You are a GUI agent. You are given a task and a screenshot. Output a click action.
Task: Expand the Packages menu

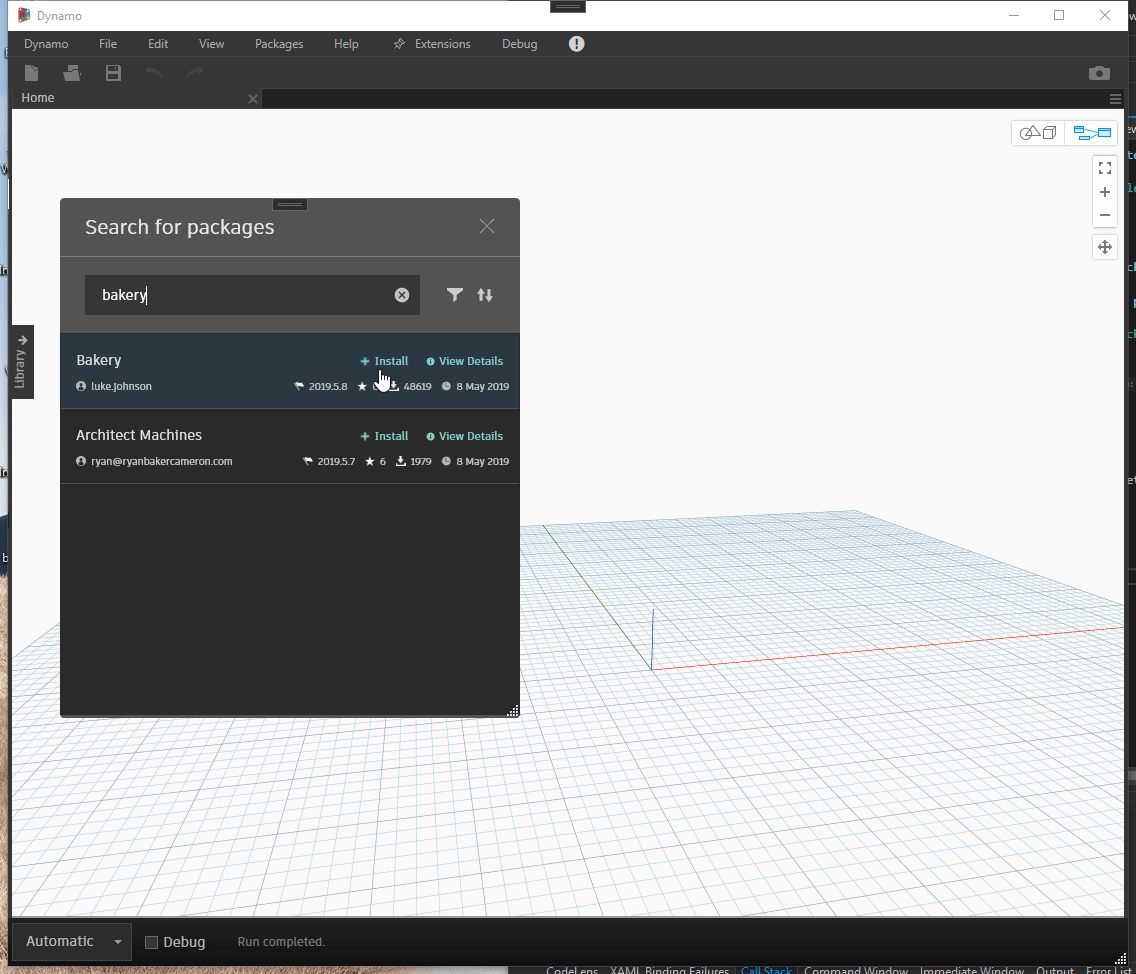279,43
